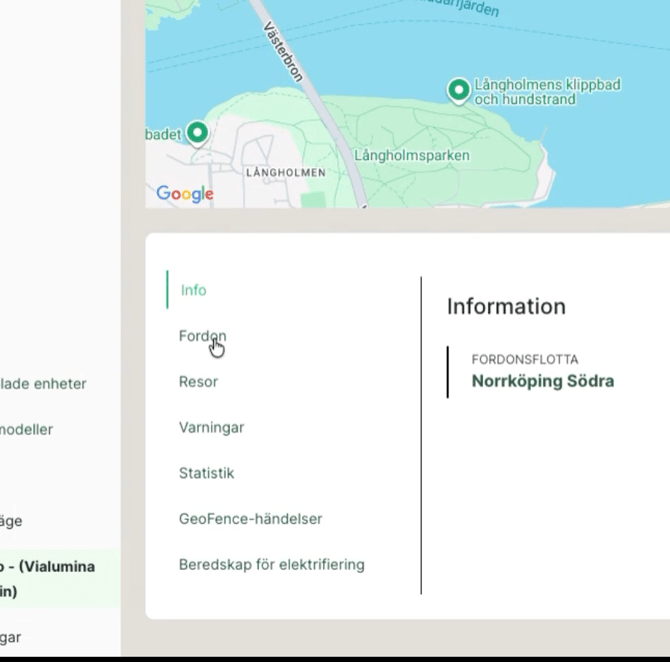
Task: Click the Långholmsparken label on map
Action: click(411, 156)
